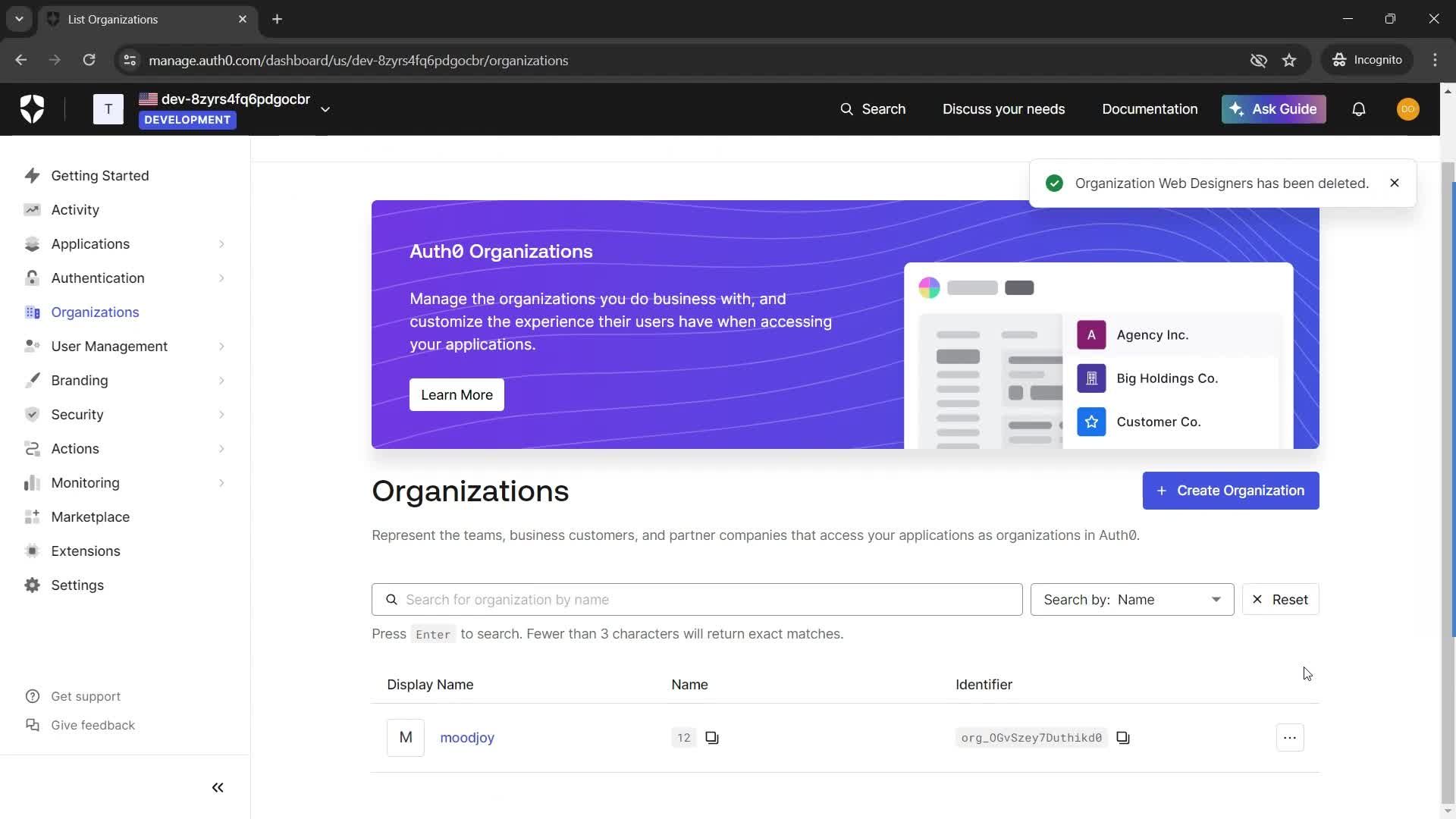The height and width of the screenshot is (819, 1456).
Task: Click the Auth0 shield logo
Action: [32, 109]
